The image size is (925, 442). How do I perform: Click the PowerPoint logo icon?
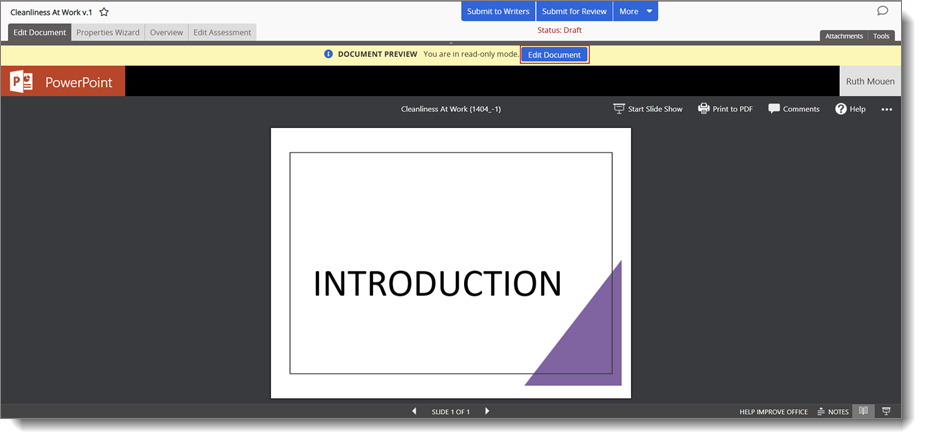[22, 82]
